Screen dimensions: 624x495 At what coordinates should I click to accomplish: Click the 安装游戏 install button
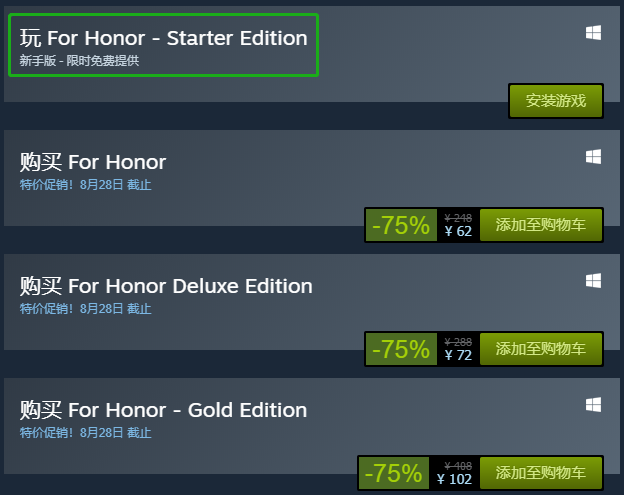pos(556,101)
